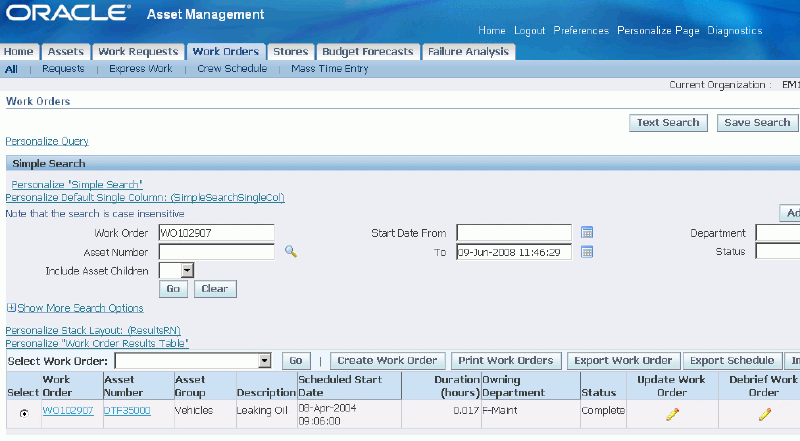Click the Export Schedule button

pos(732,361)
